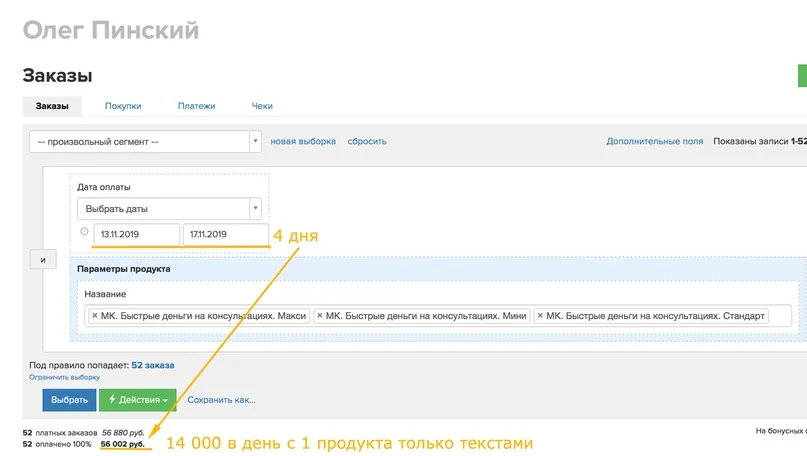Viewport: 807px width, 456px height.
Task: Open the green 'Действия' dropdown menu
Action: pos(137,400)
